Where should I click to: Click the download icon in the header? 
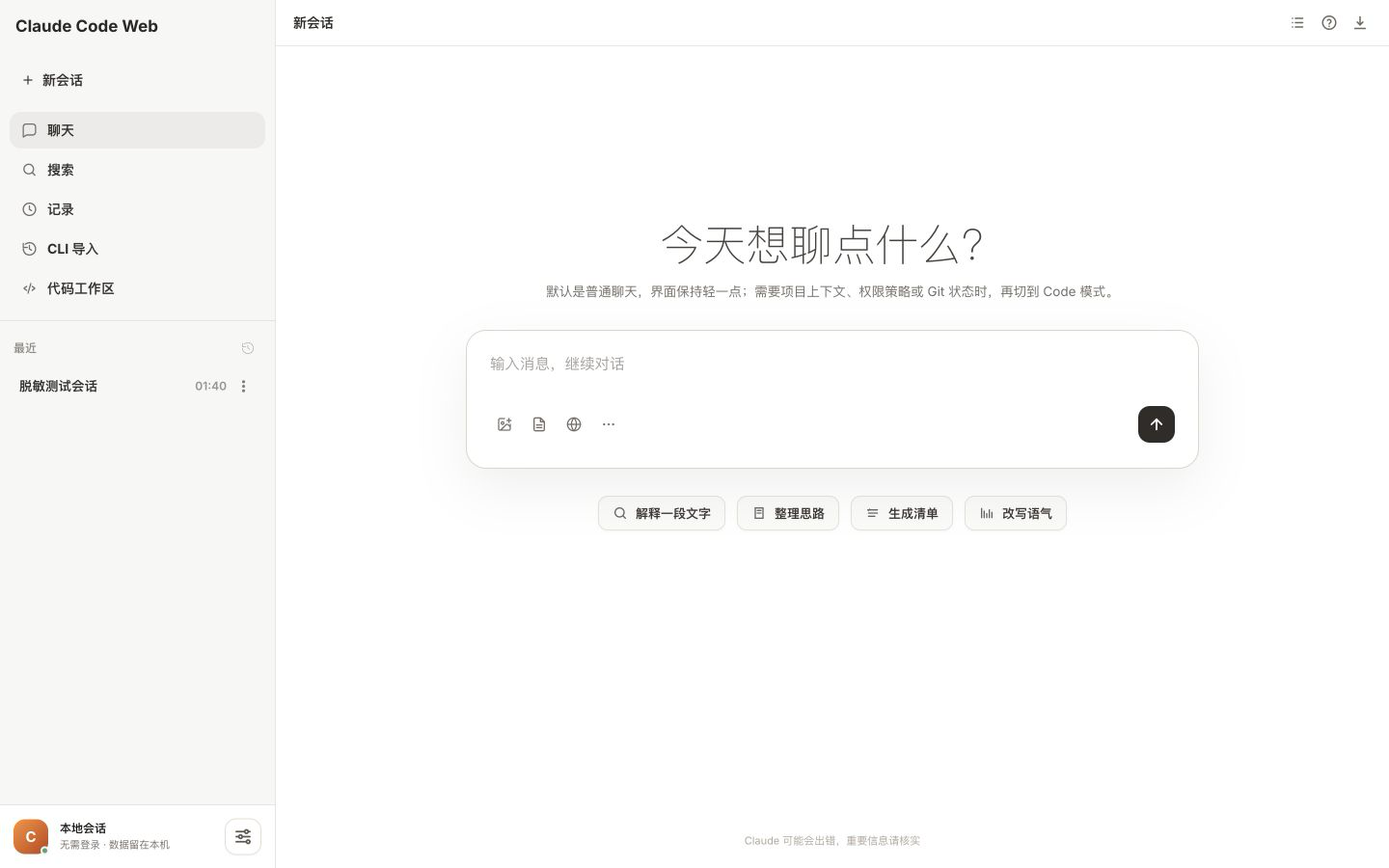coord(1360,23)
